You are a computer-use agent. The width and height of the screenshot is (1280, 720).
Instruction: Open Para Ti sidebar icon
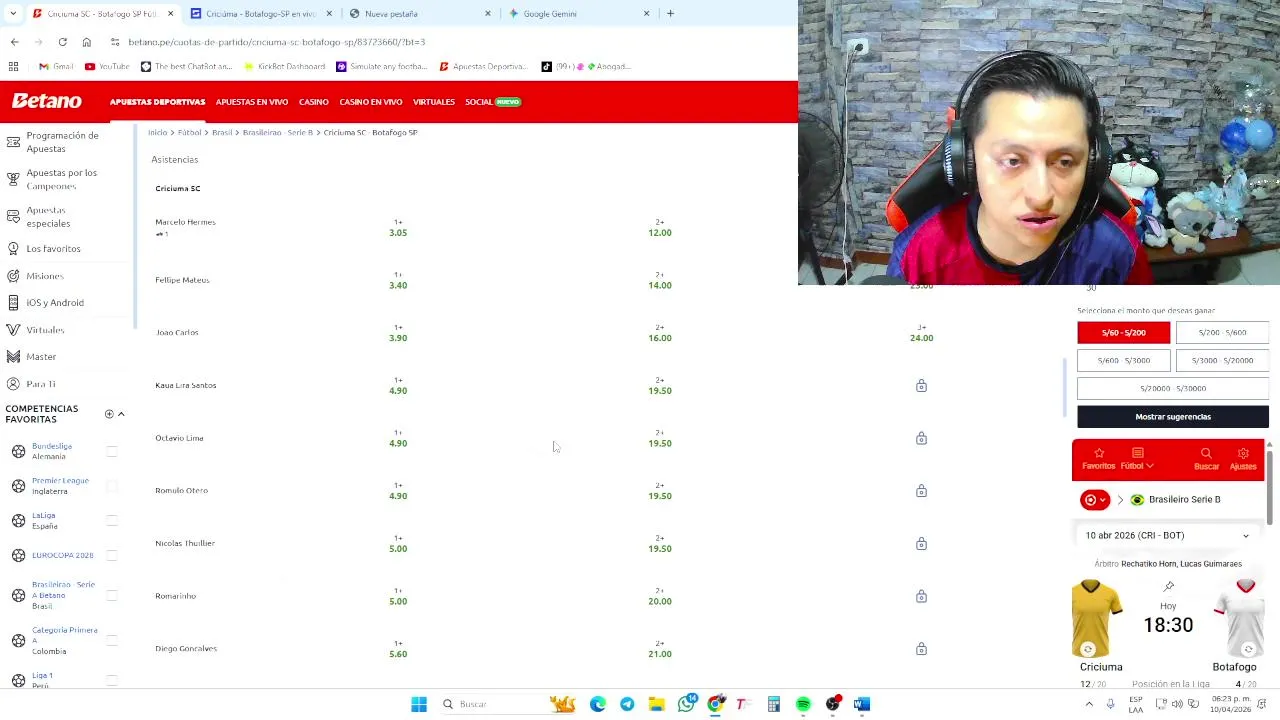coord(13,384)
